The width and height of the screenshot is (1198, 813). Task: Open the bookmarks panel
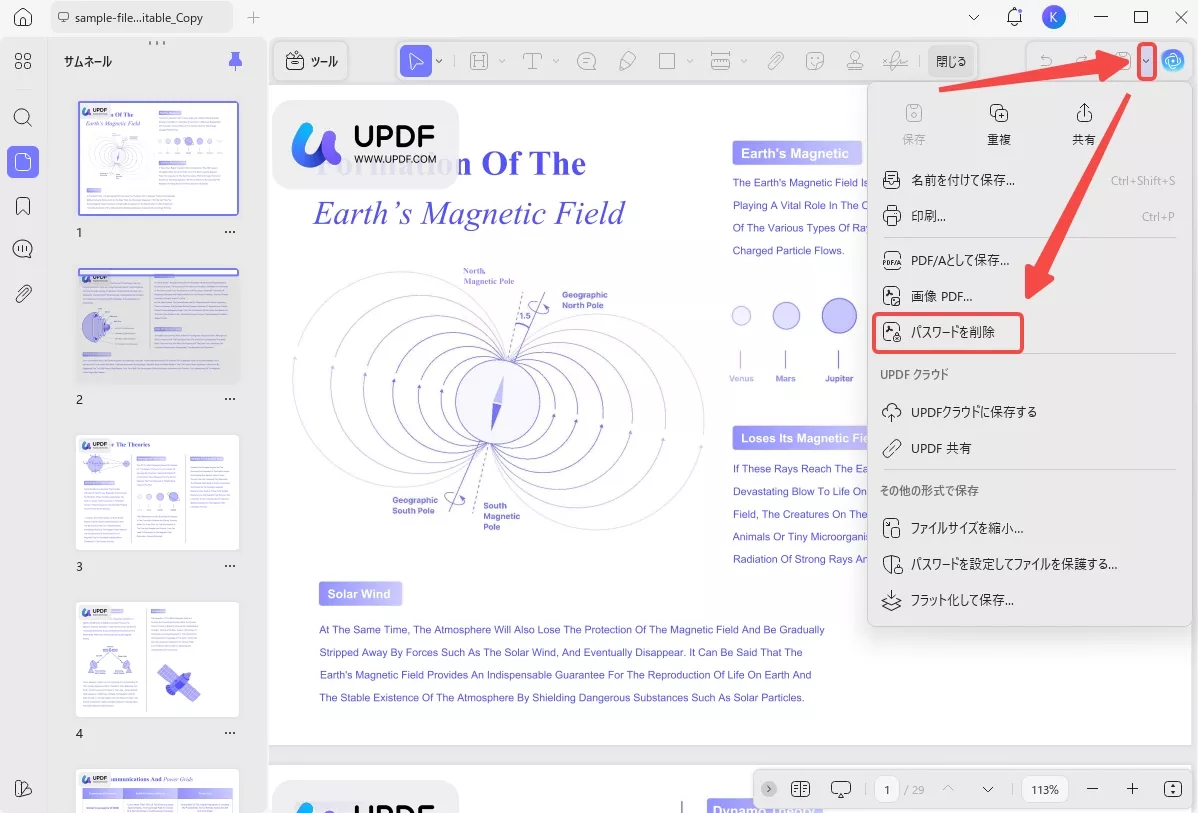pos(22,205)
